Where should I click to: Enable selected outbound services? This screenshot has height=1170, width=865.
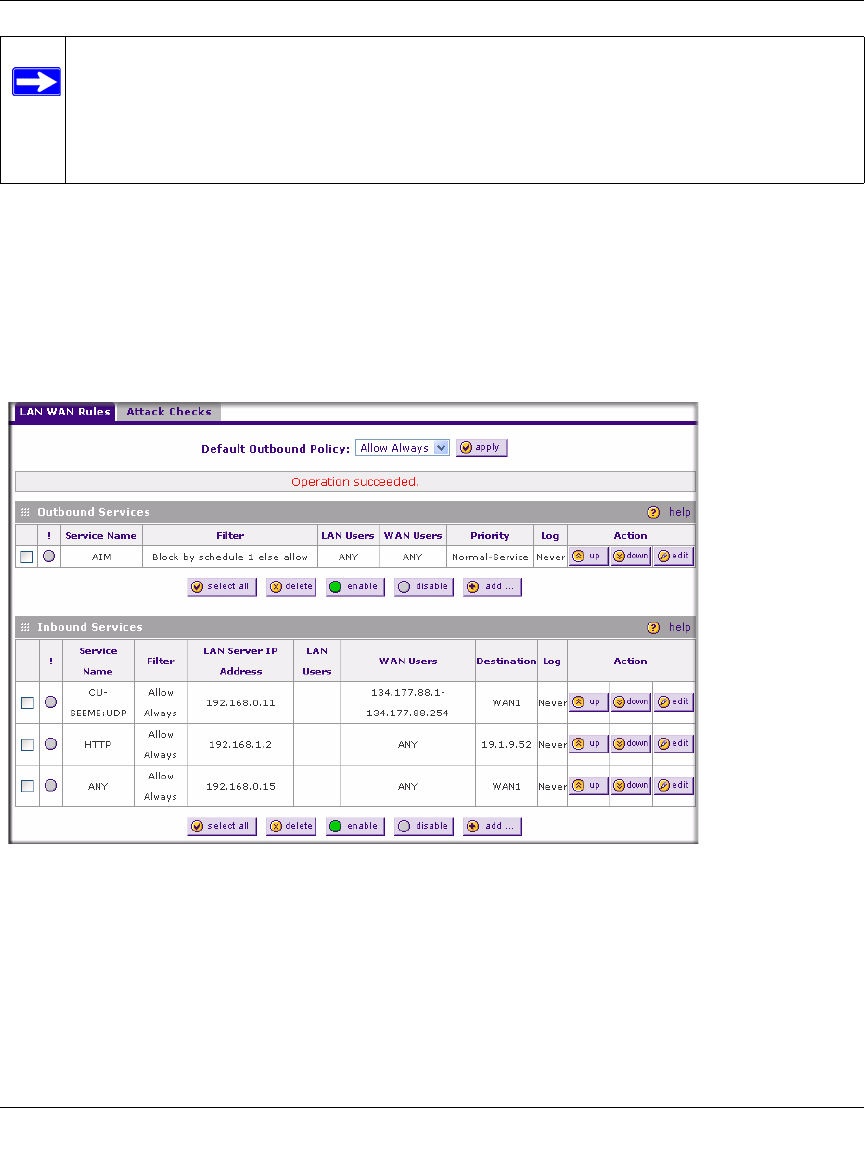click(355, 587)
